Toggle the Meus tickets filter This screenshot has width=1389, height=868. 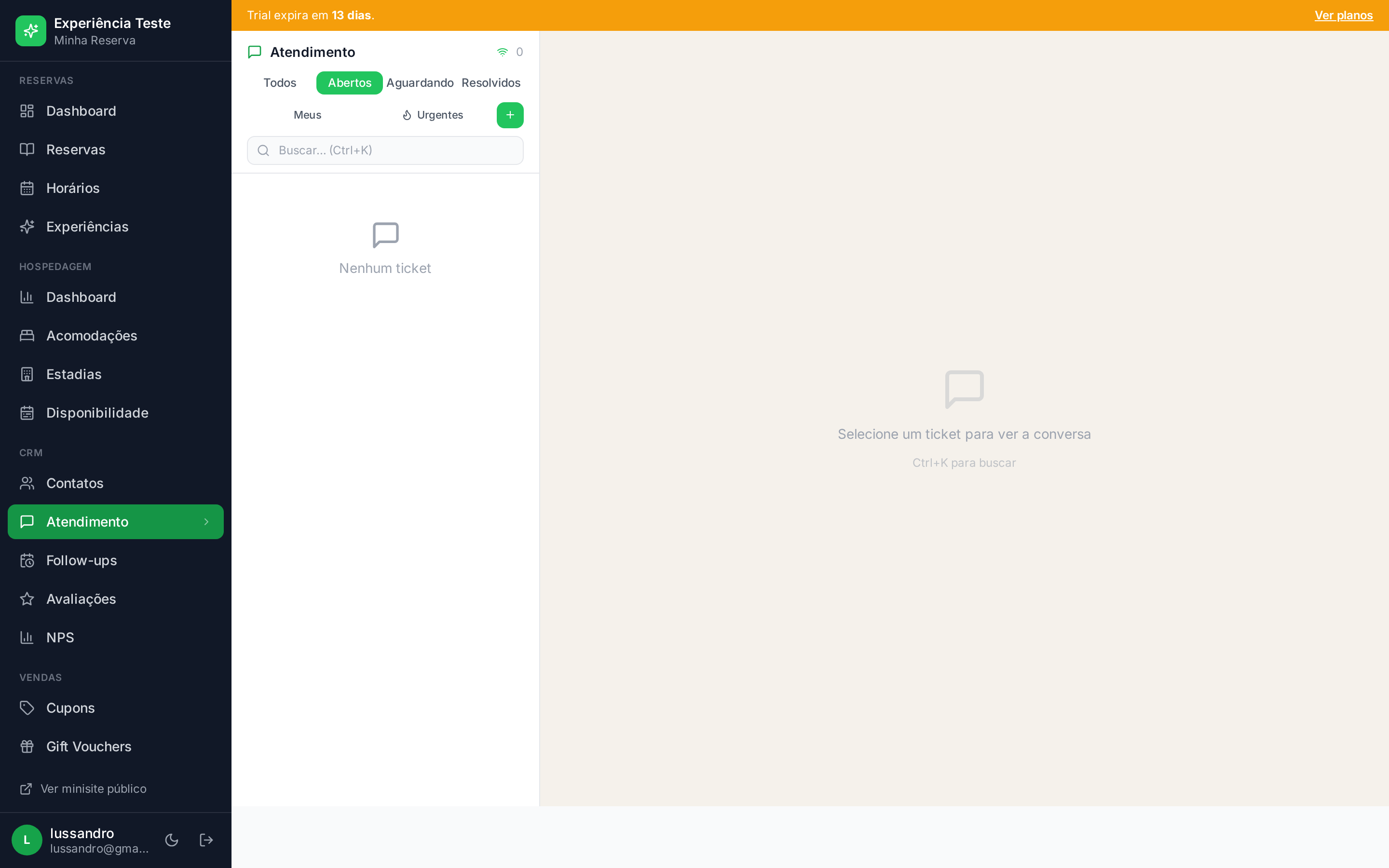pos(307,115)
